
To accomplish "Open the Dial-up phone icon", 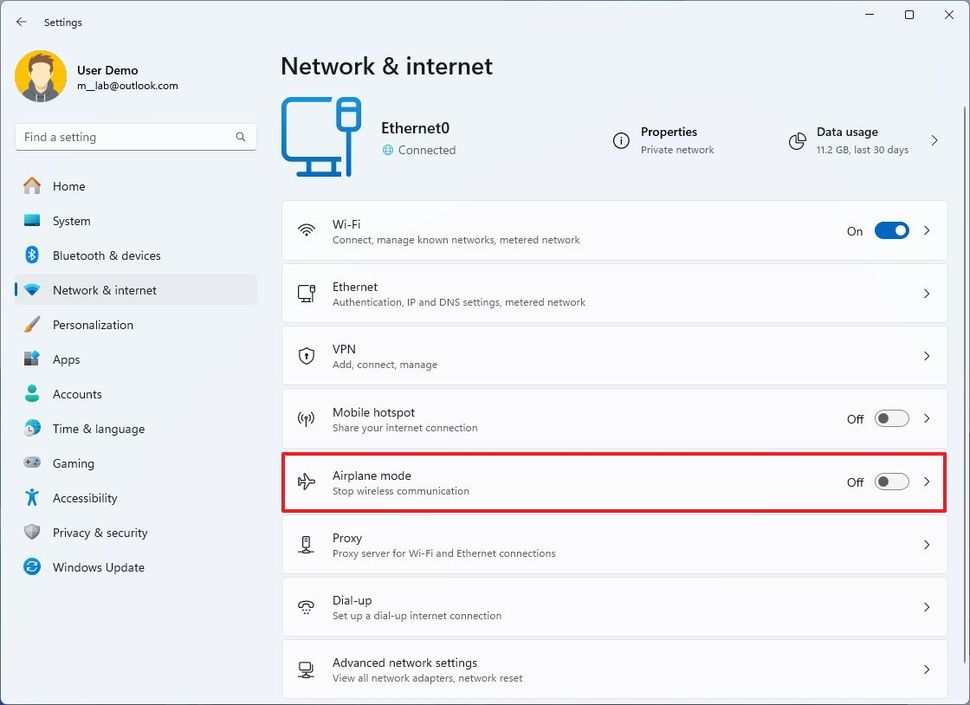I will click(306, 607).
